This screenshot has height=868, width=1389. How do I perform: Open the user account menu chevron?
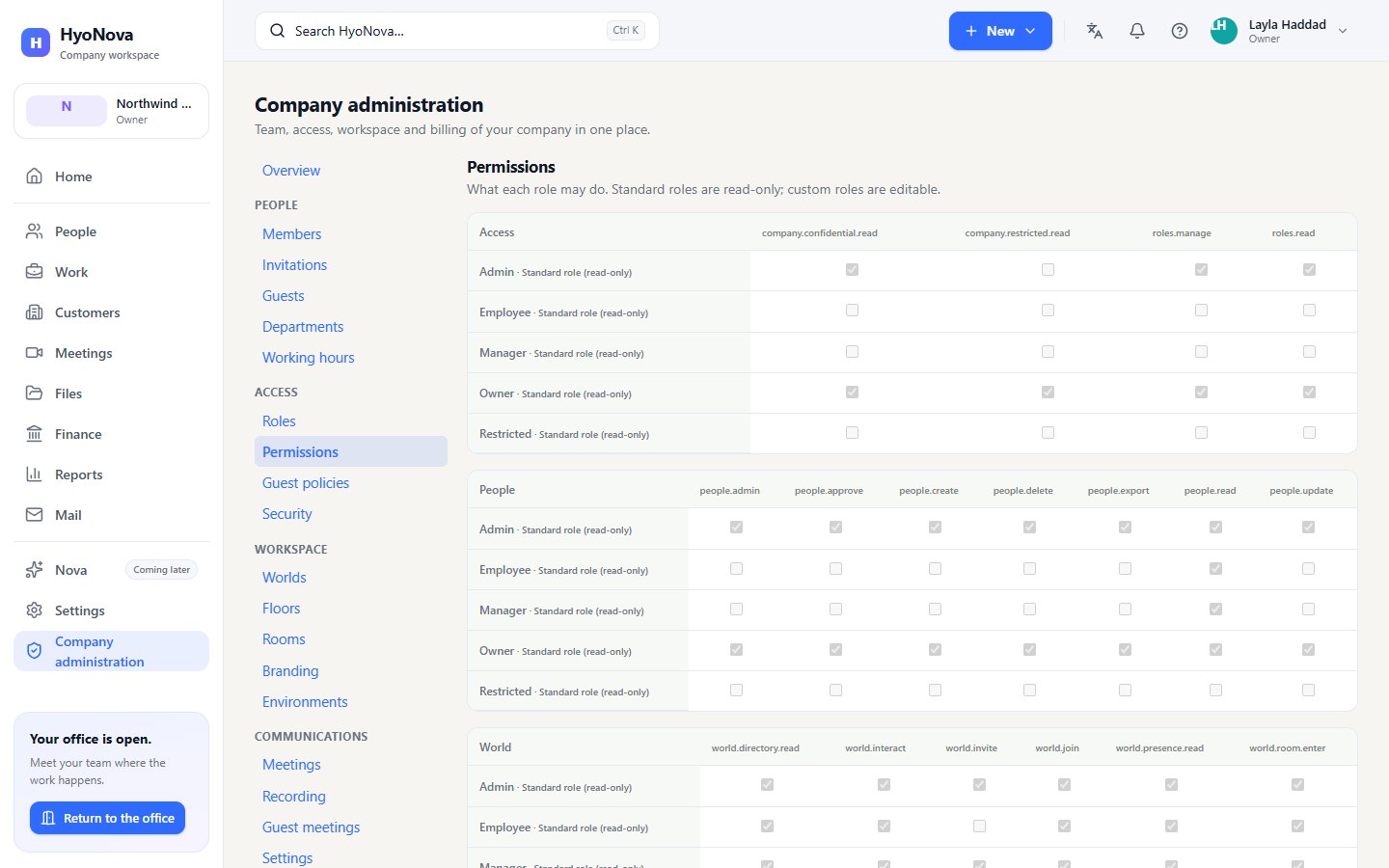pyautogui.click(x=1343, y=31)
